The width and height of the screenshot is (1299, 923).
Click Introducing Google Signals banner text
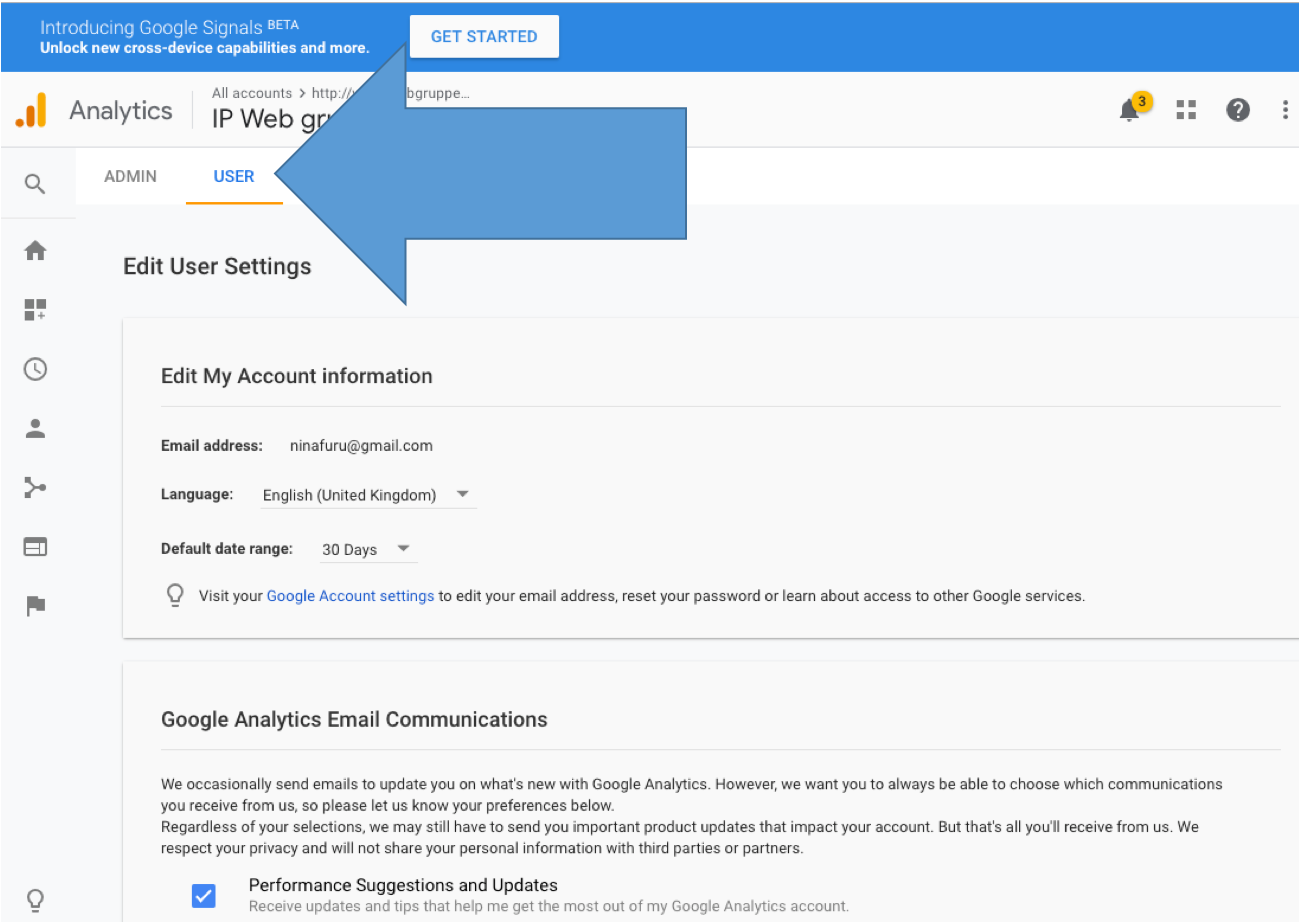[169, 27]
